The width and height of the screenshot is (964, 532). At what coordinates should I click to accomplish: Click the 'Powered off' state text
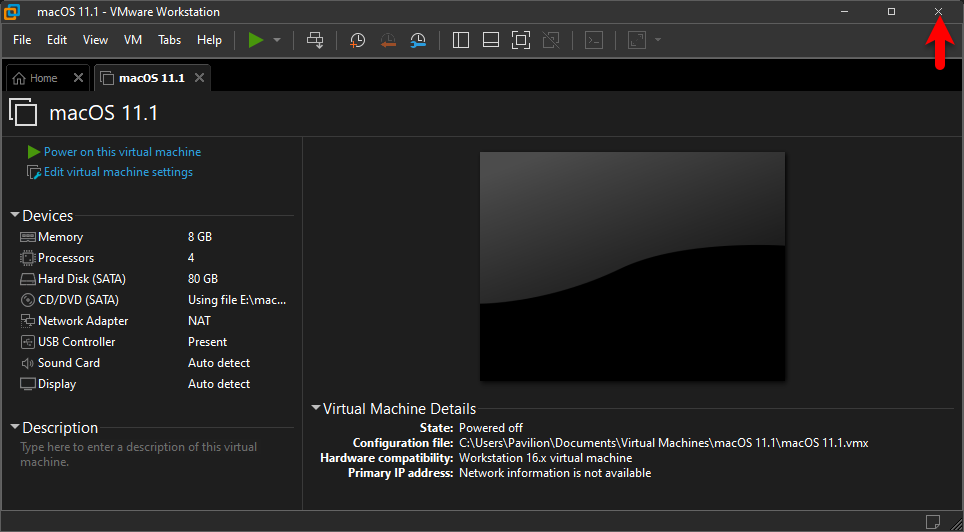point(491,427)
